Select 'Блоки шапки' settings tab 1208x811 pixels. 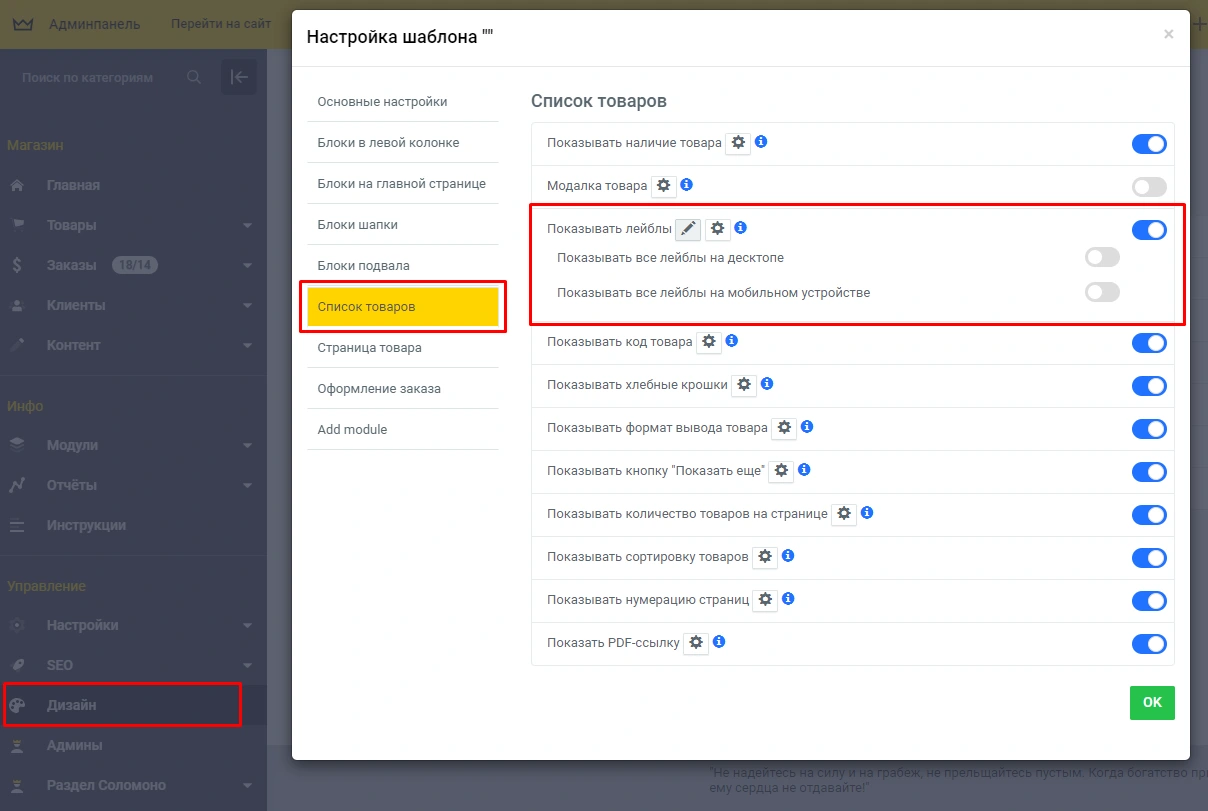[357, 225]
